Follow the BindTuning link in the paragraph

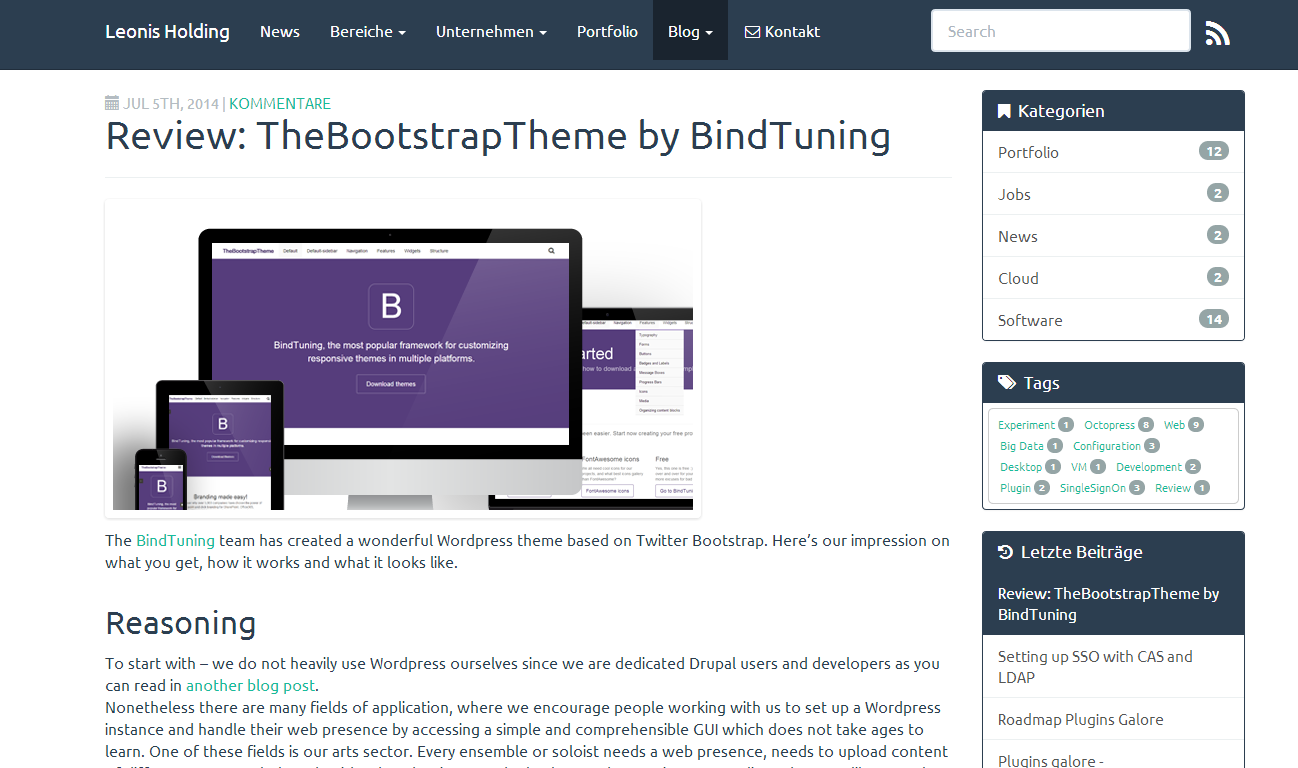click(175, 540)
